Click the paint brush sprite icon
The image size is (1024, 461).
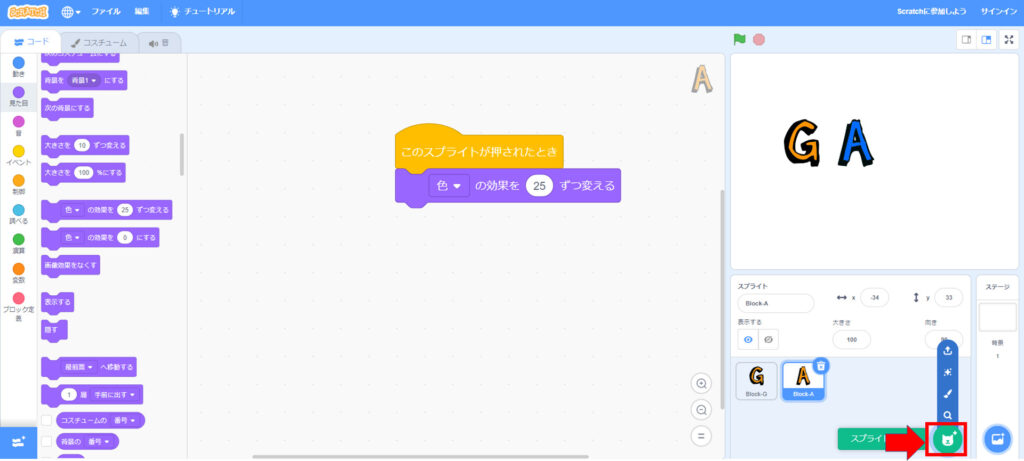[948, 394]
